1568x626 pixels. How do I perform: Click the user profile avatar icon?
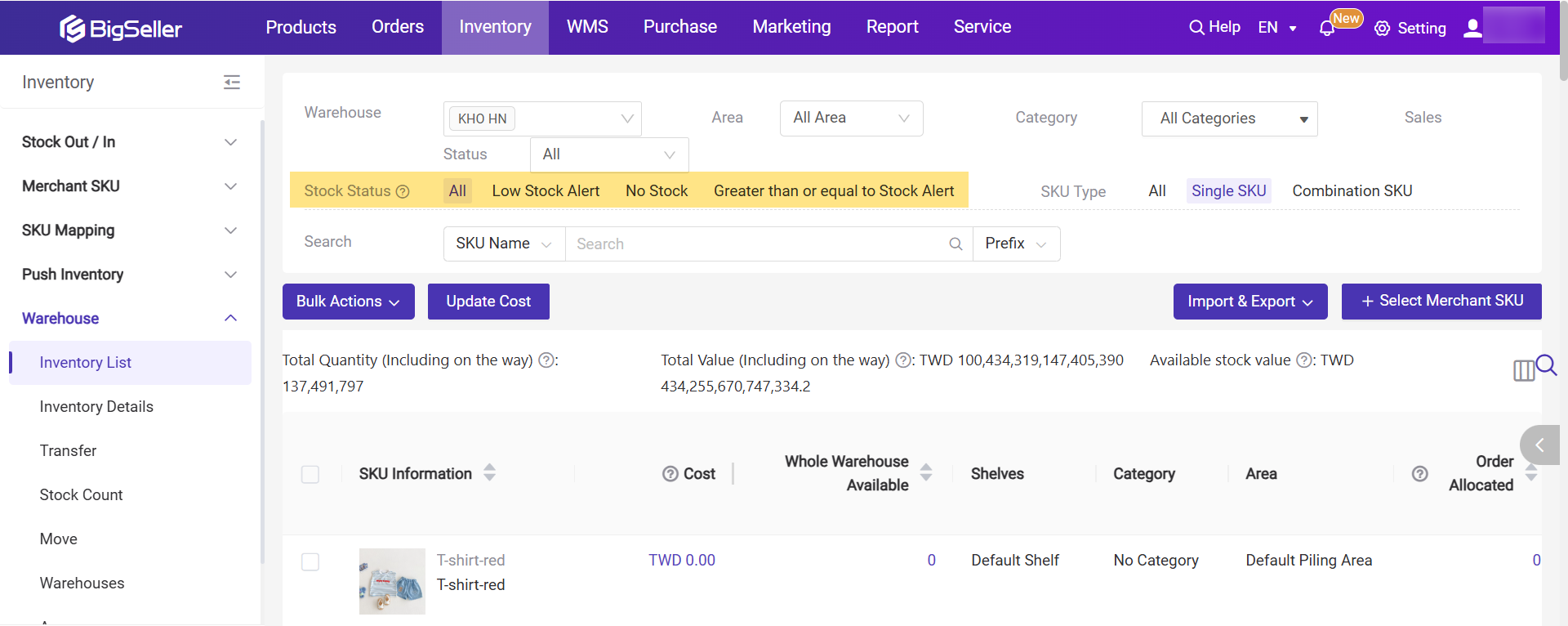click(1472, 28)
